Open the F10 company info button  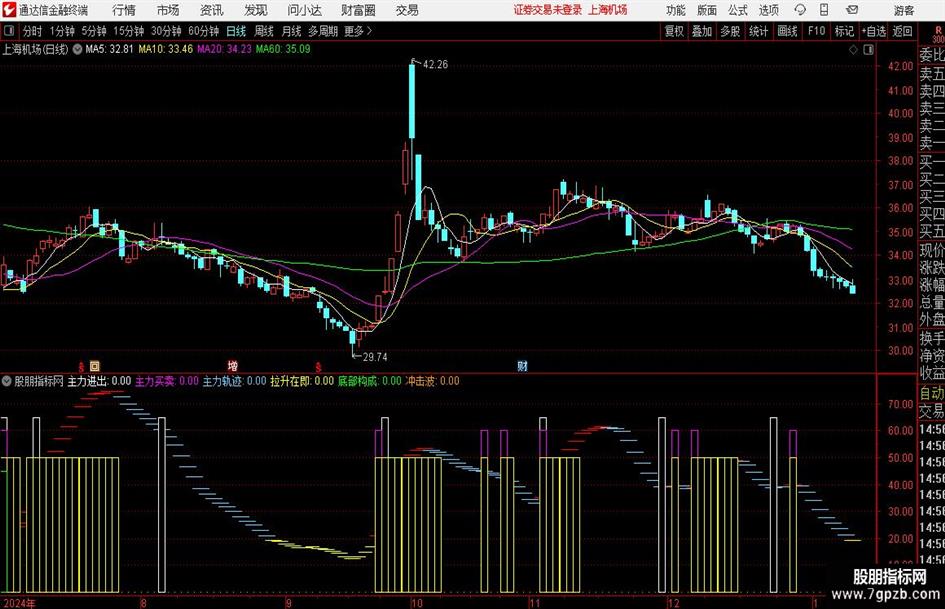coord(817,31)
